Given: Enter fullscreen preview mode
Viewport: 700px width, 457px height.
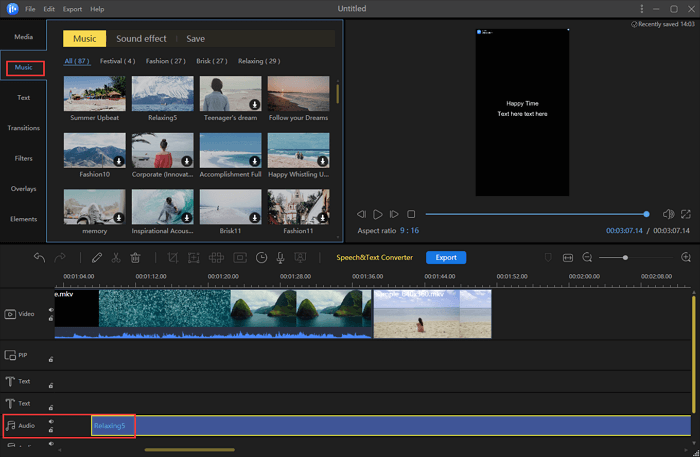Looking at the screenshot, I should [x=685, y=214].
